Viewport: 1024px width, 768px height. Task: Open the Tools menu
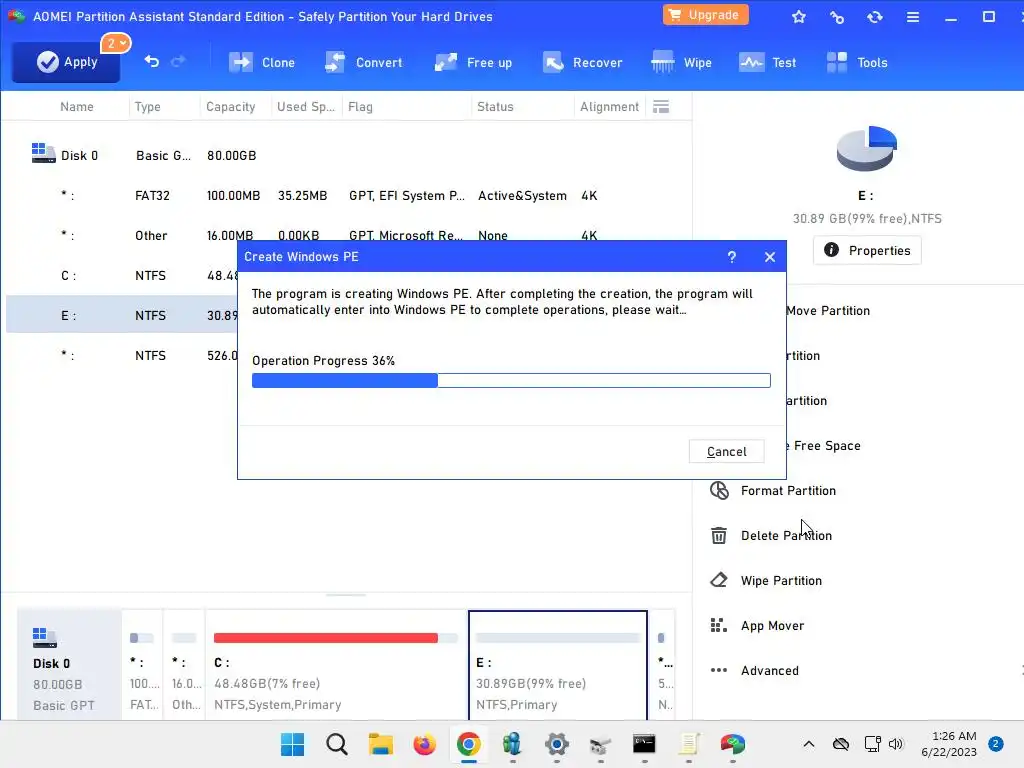[857, 63]
